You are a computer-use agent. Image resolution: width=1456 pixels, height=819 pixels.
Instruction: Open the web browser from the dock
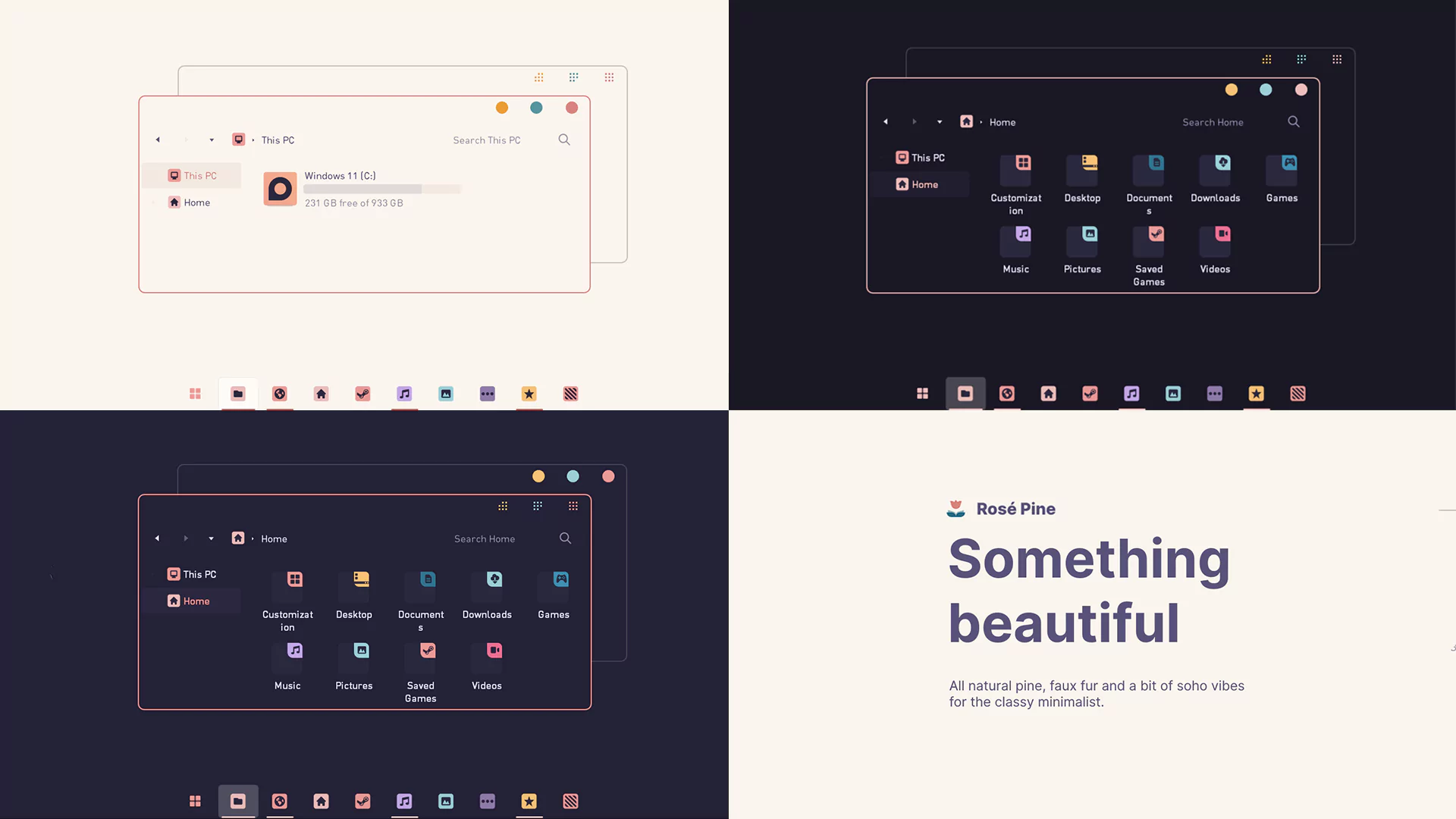[x=280, y=394]
